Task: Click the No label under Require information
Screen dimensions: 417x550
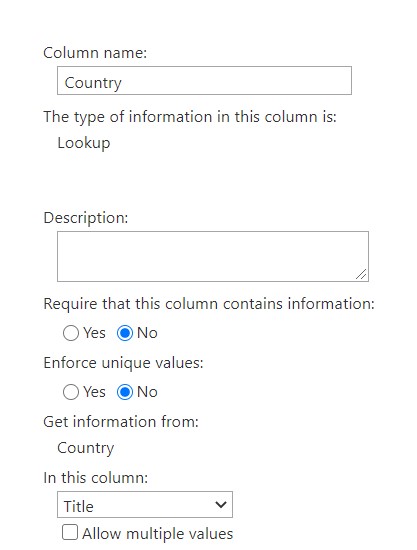Action: pyautogui.click(x=147, y=333)
